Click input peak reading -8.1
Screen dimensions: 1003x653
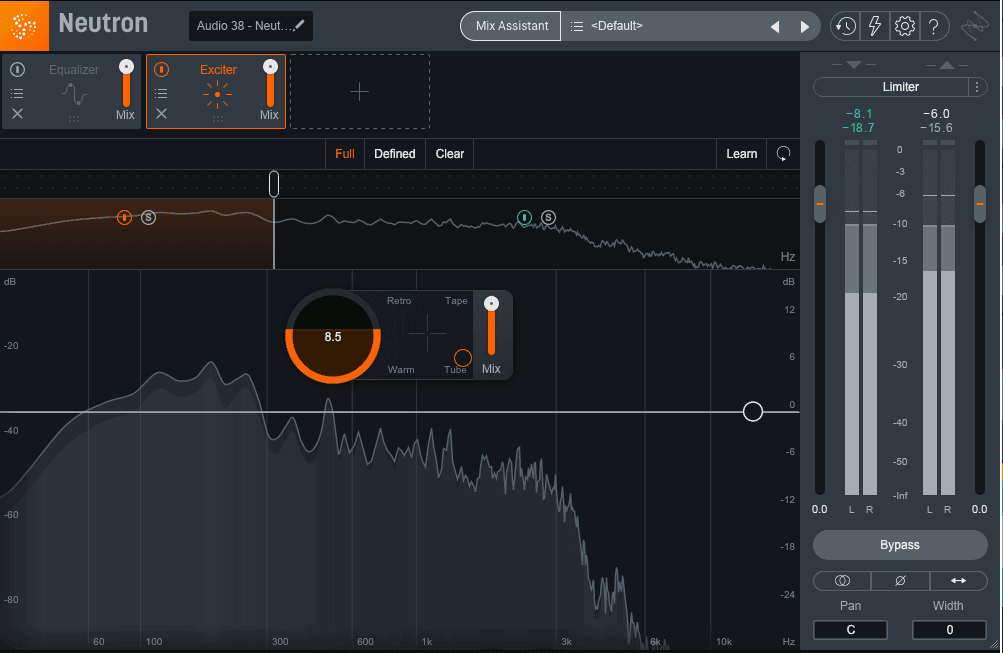pyautogui.click(x=859, y=114)
